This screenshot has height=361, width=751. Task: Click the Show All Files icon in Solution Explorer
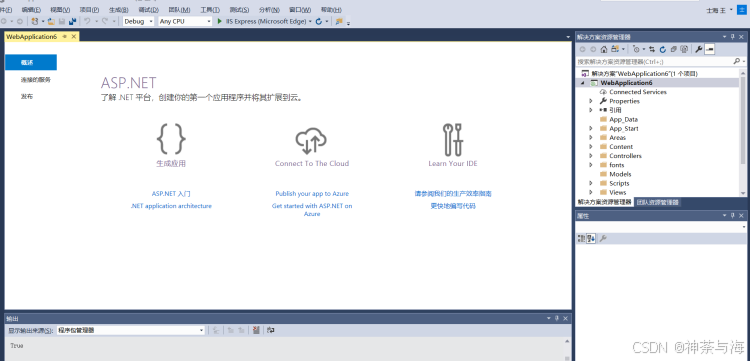[x=684, y=49]
